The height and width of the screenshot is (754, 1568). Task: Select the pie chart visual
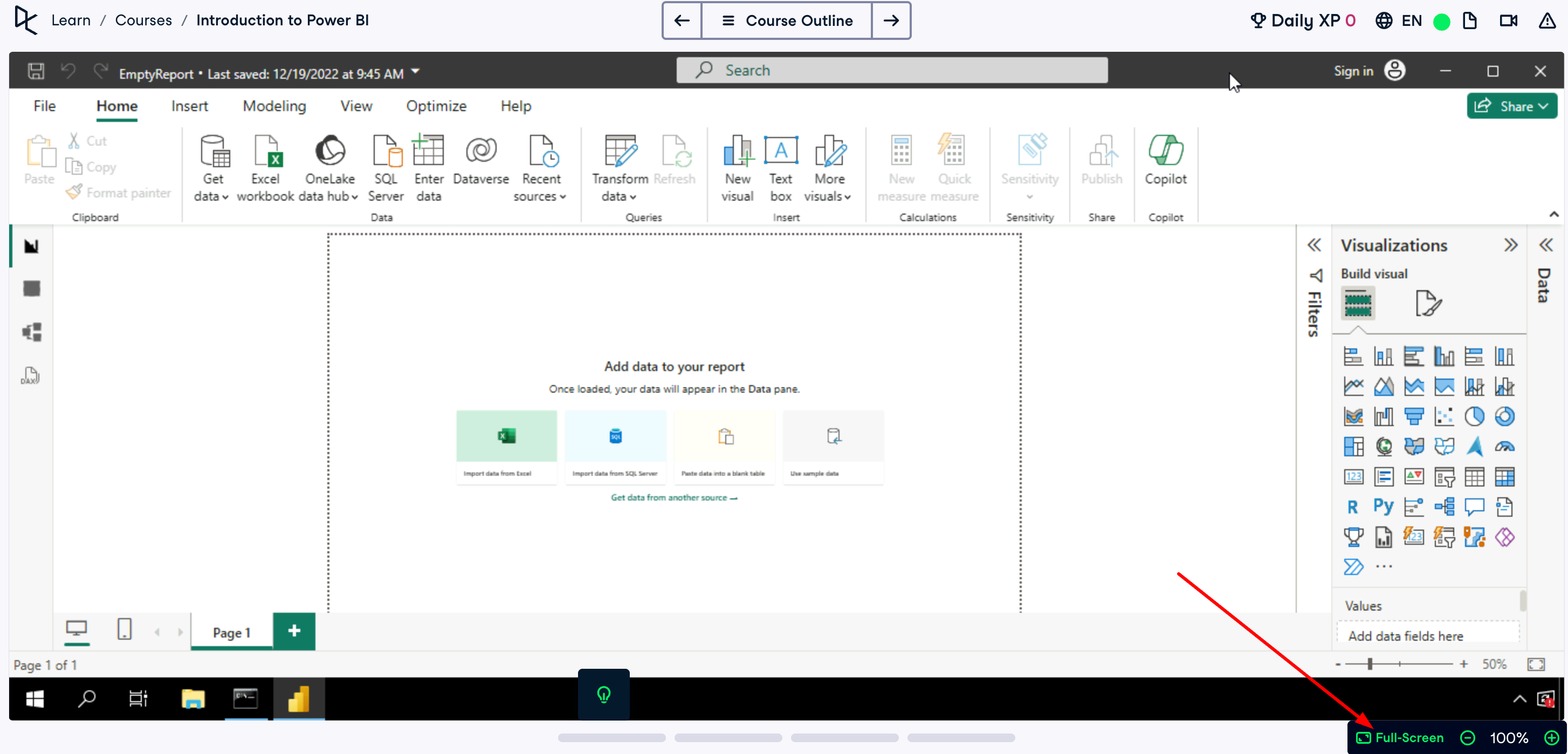1474,416
